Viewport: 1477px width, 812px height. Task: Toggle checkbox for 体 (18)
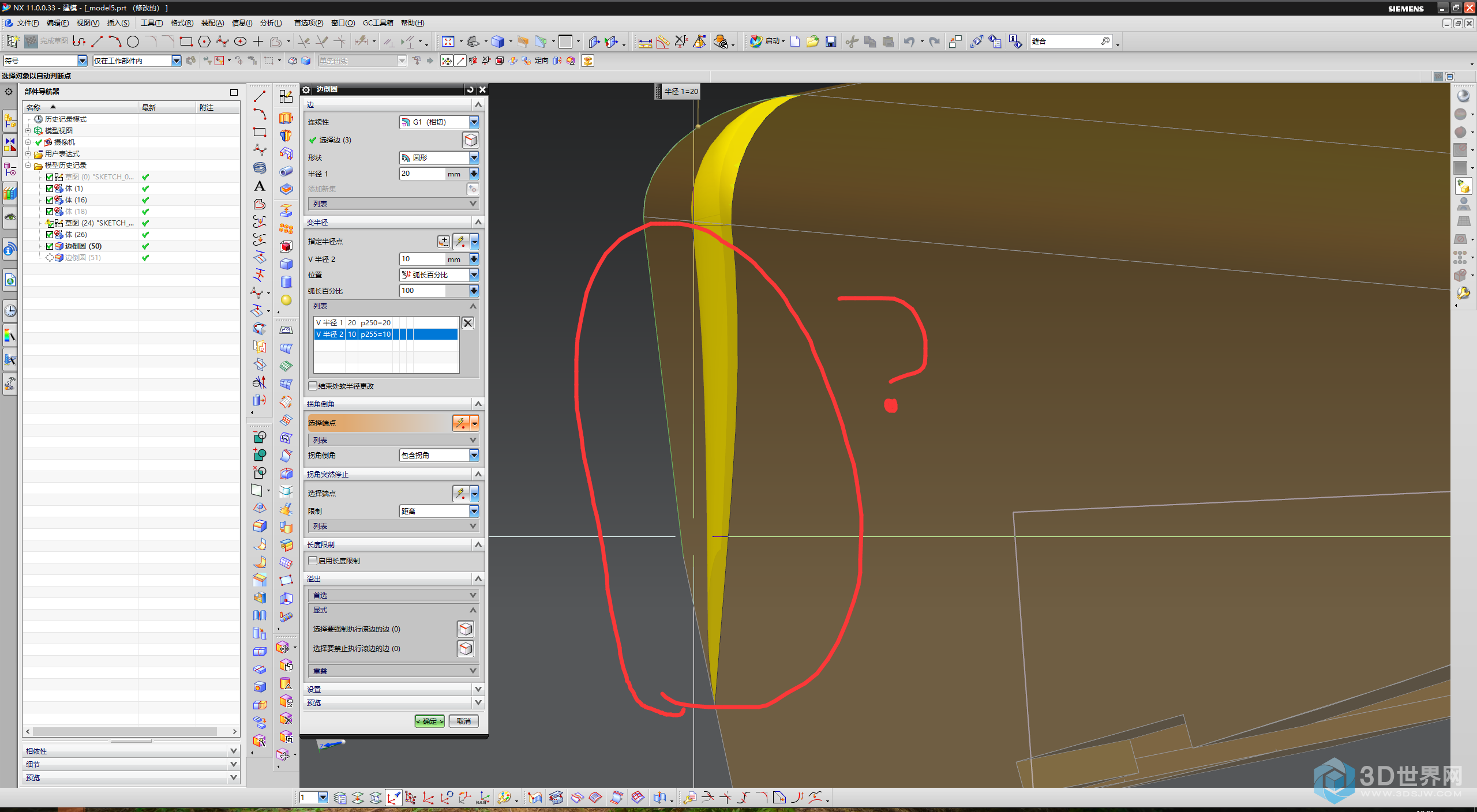click(50, 212)
